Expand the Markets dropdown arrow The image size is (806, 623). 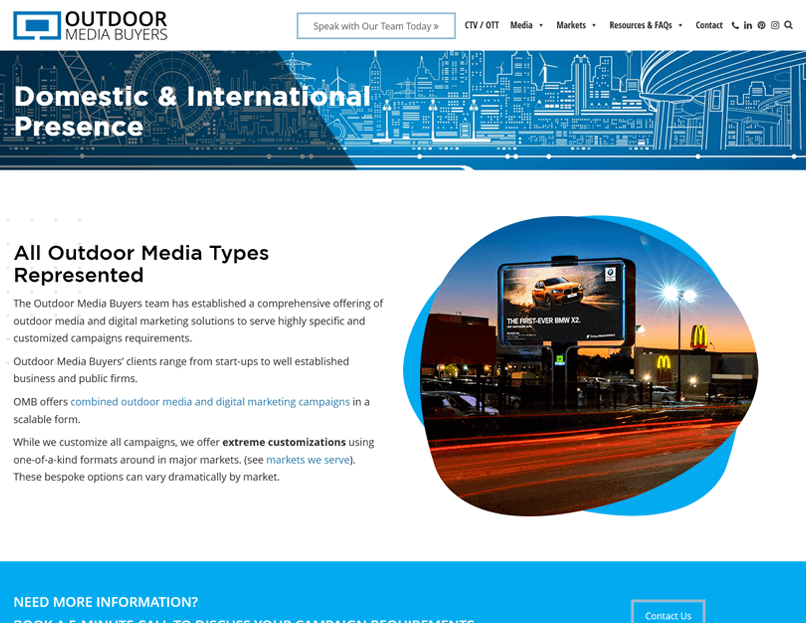point(594,26)
